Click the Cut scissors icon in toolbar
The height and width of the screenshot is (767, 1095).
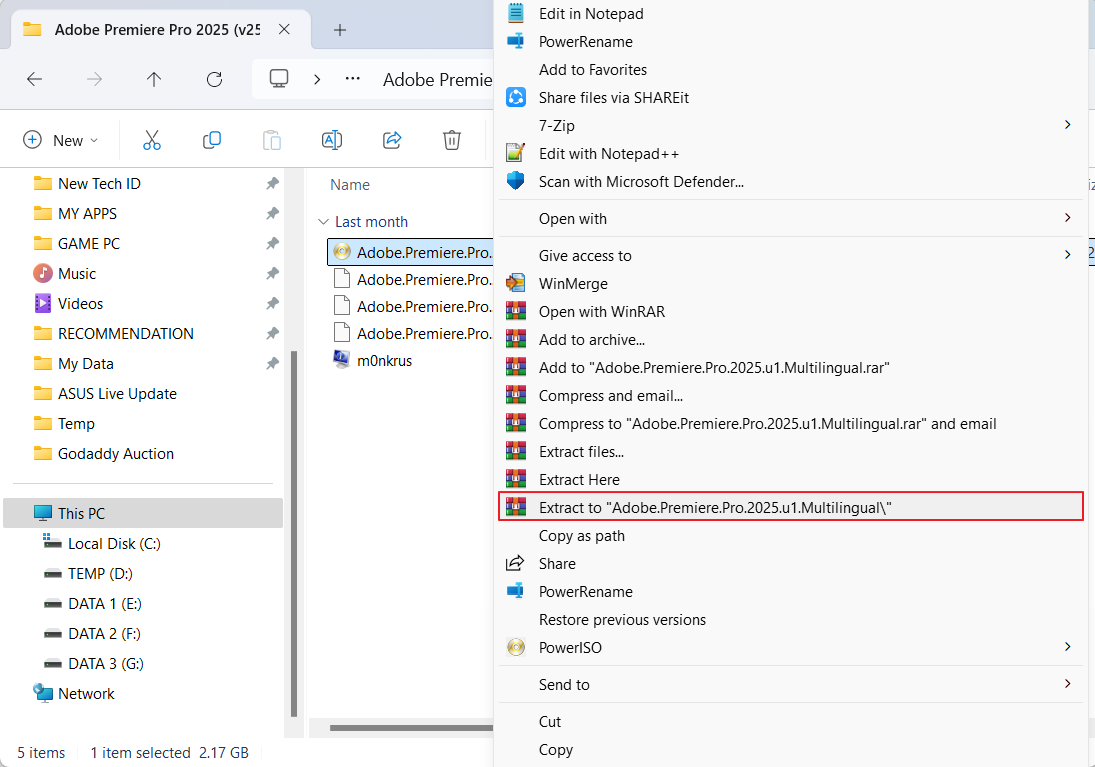point(152,140)
